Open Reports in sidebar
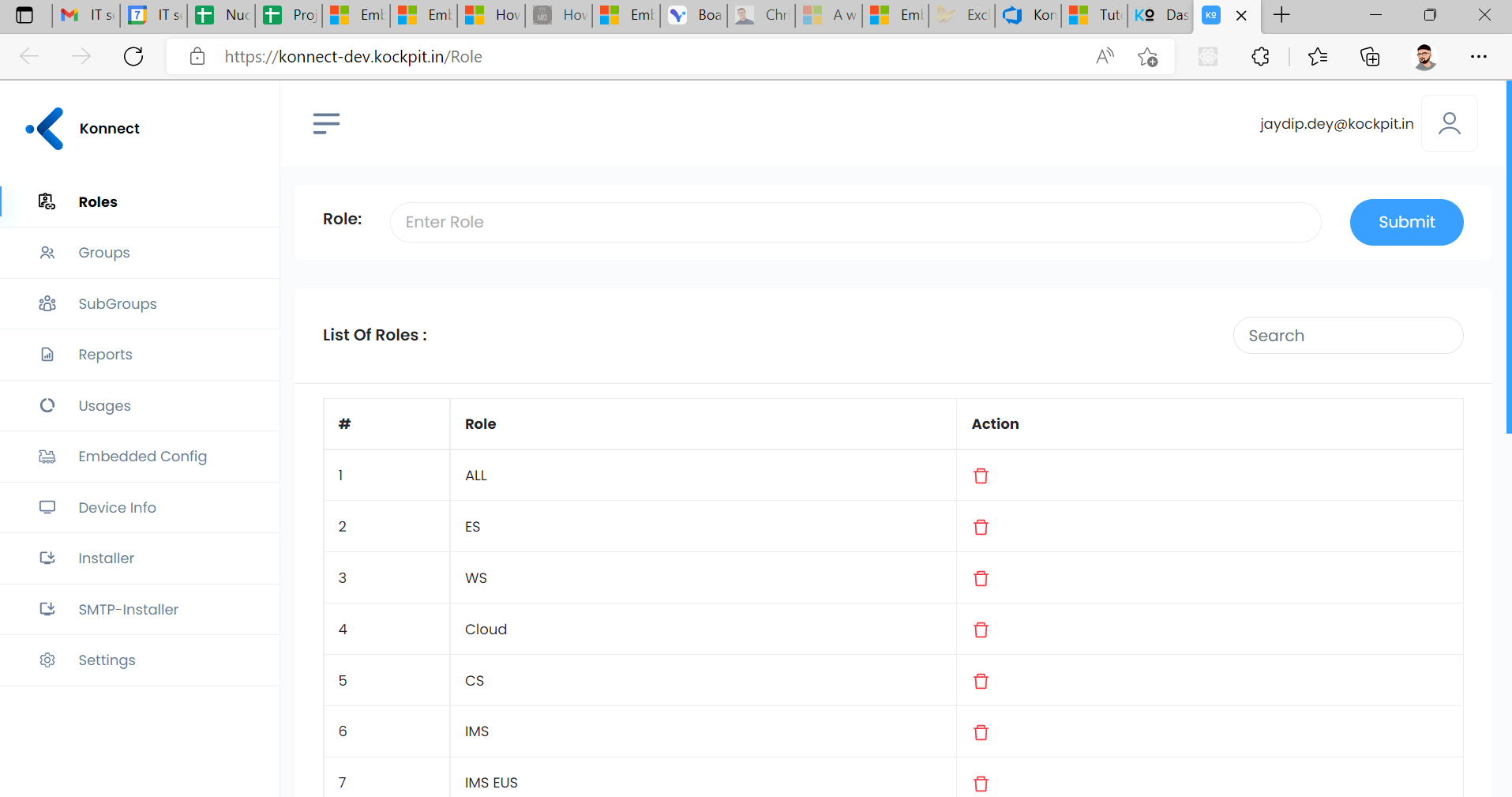 (x=140, y=355)
